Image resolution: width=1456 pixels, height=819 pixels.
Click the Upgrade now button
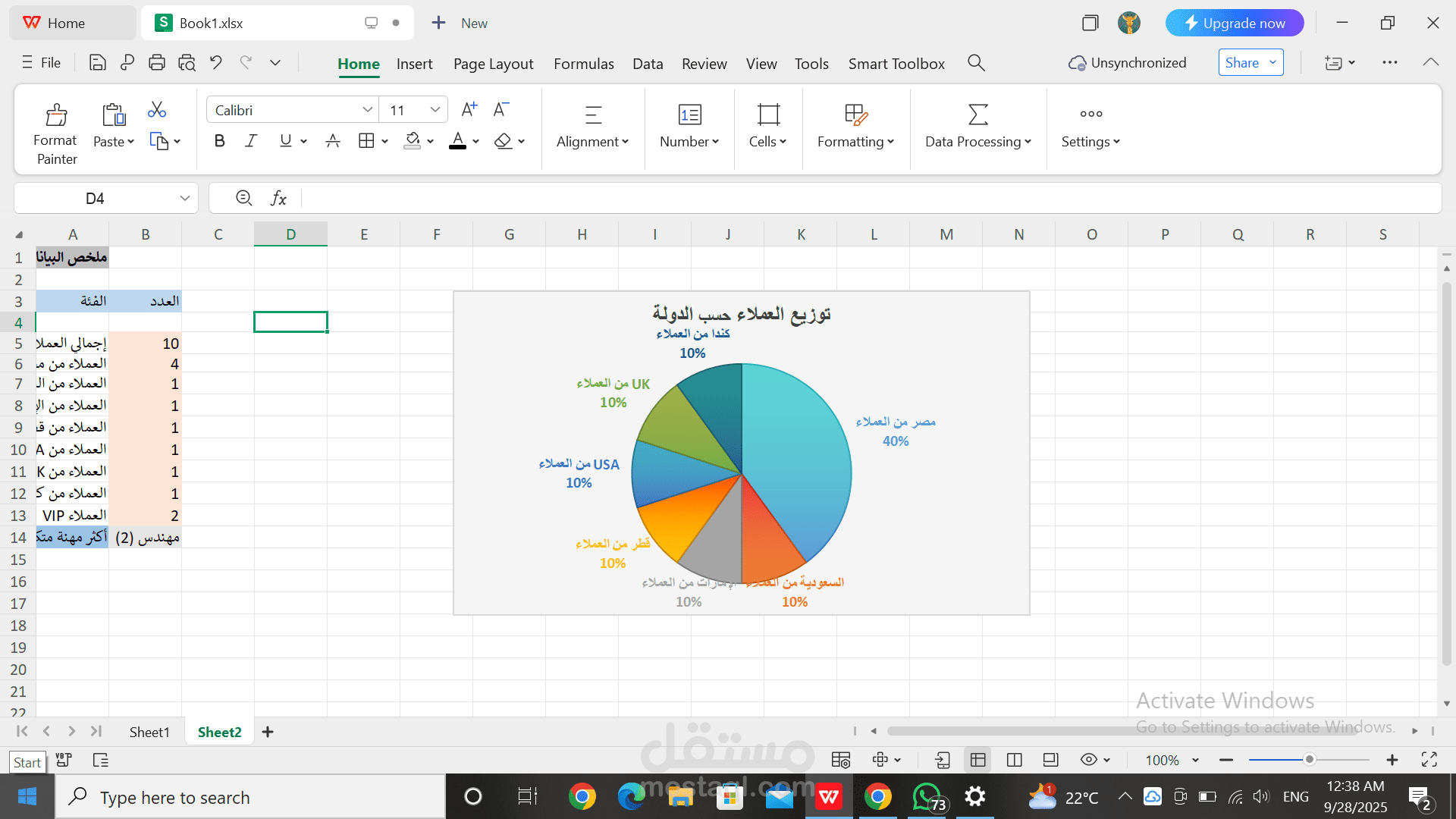(x=1234, y=24)
